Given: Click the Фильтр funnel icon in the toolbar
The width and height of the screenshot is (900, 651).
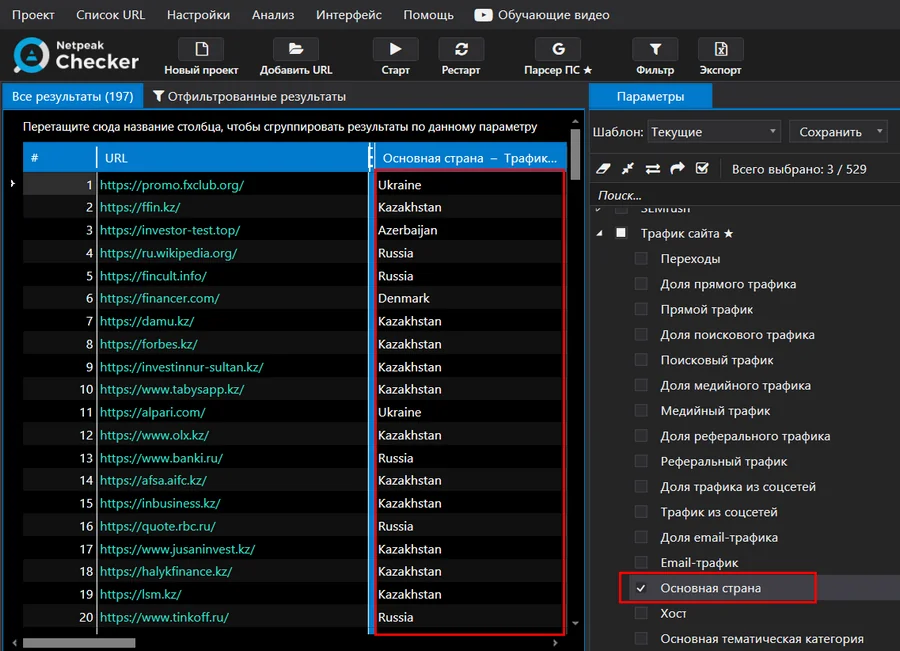Looking at the screenshot, I should [x=655, y=49].
